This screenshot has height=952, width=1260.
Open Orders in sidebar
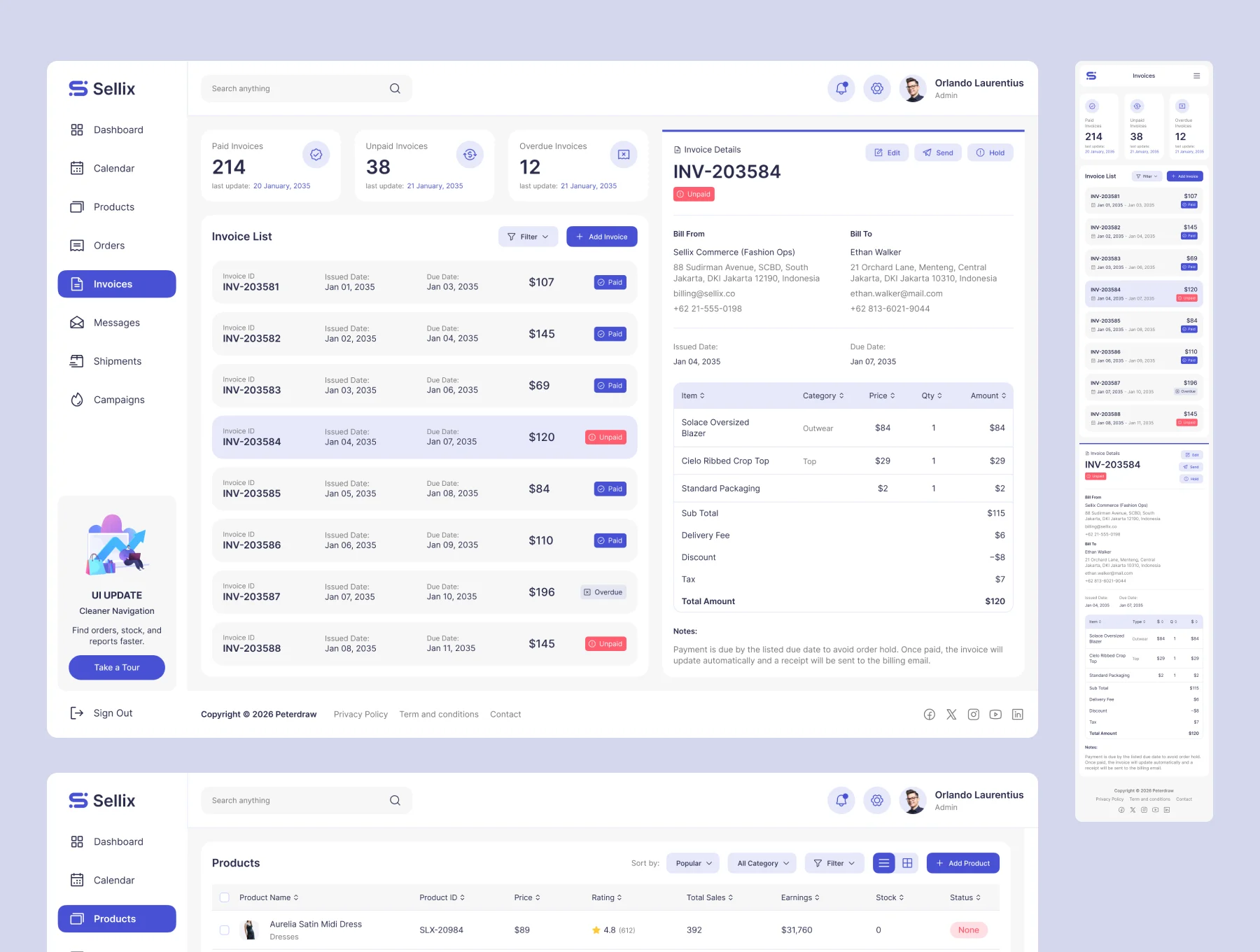[x=117, y=245]
